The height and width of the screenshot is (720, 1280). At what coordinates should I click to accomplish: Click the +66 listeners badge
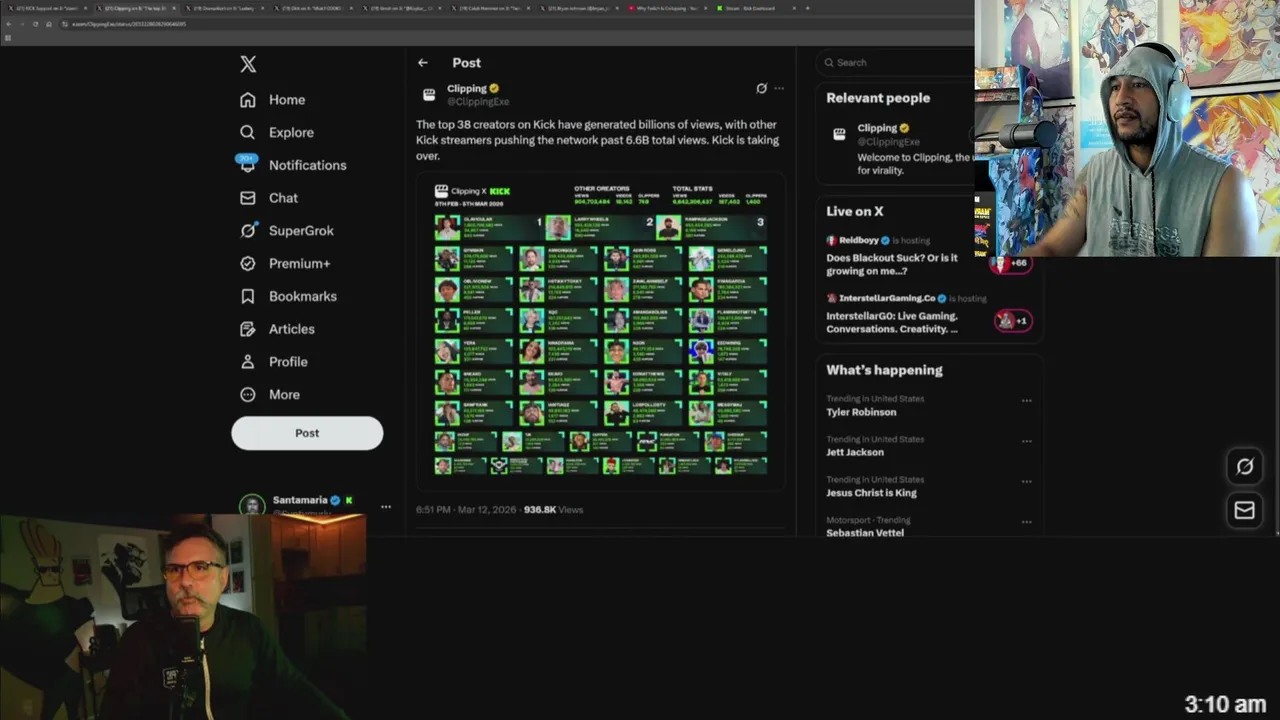(x=1010, y=263)
